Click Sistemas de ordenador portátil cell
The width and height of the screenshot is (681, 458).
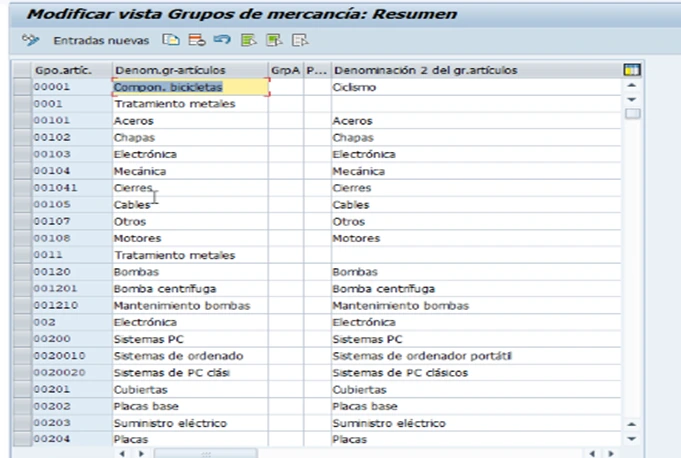[476, 356]
